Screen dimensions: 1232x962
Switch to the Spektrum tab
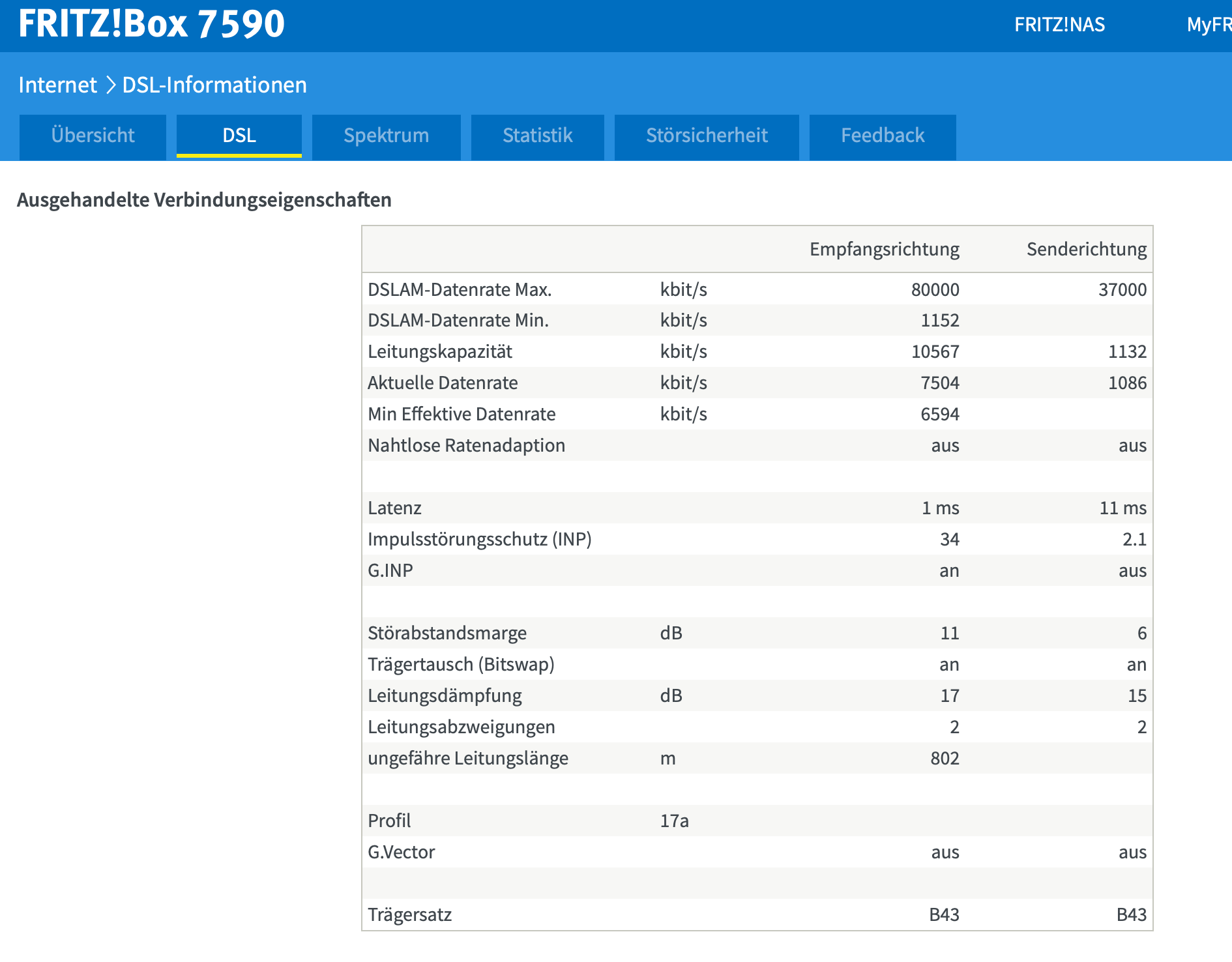[x=386, y=136]
